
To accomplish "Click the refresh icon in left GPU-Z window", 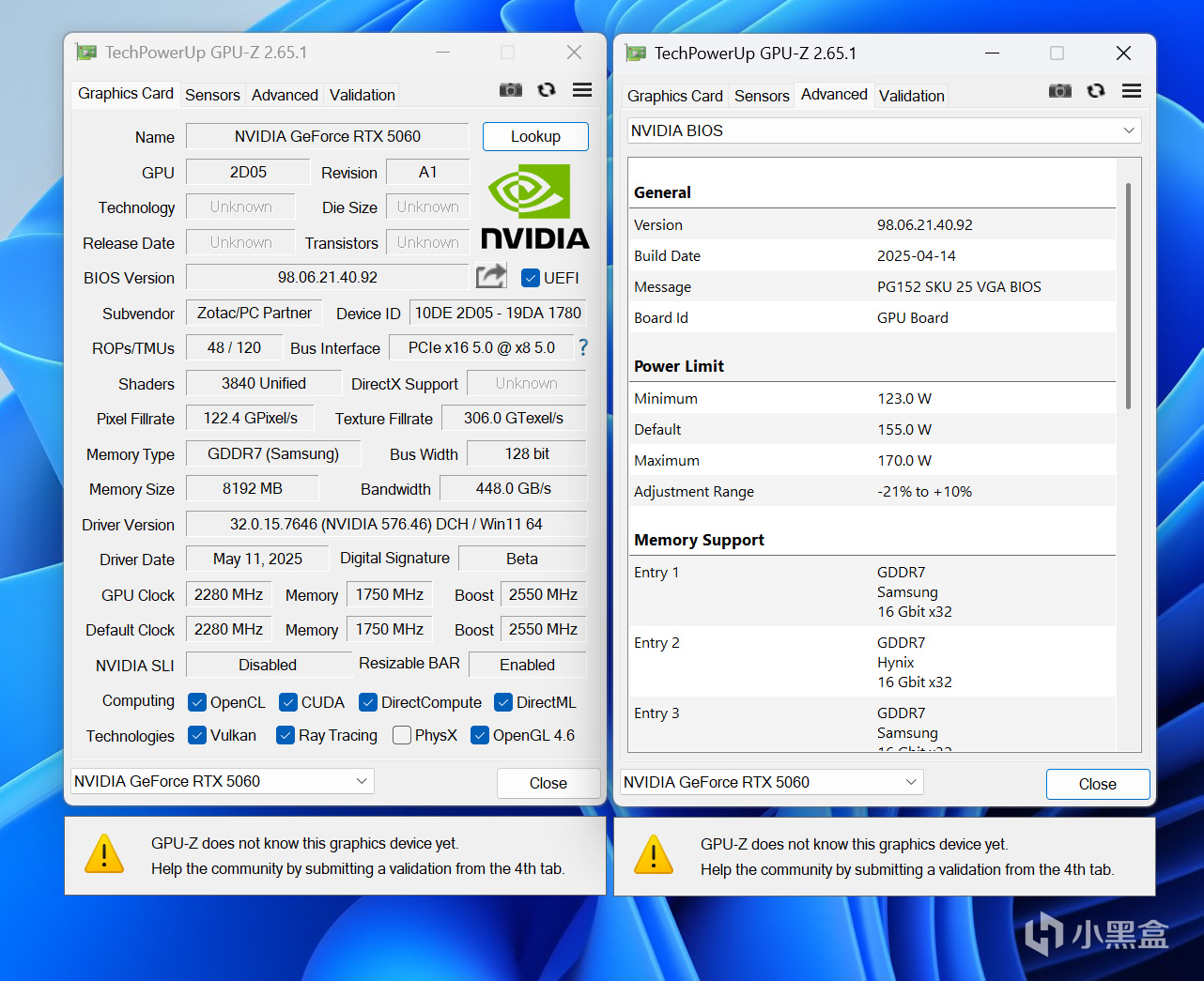I will click(547, 89).
